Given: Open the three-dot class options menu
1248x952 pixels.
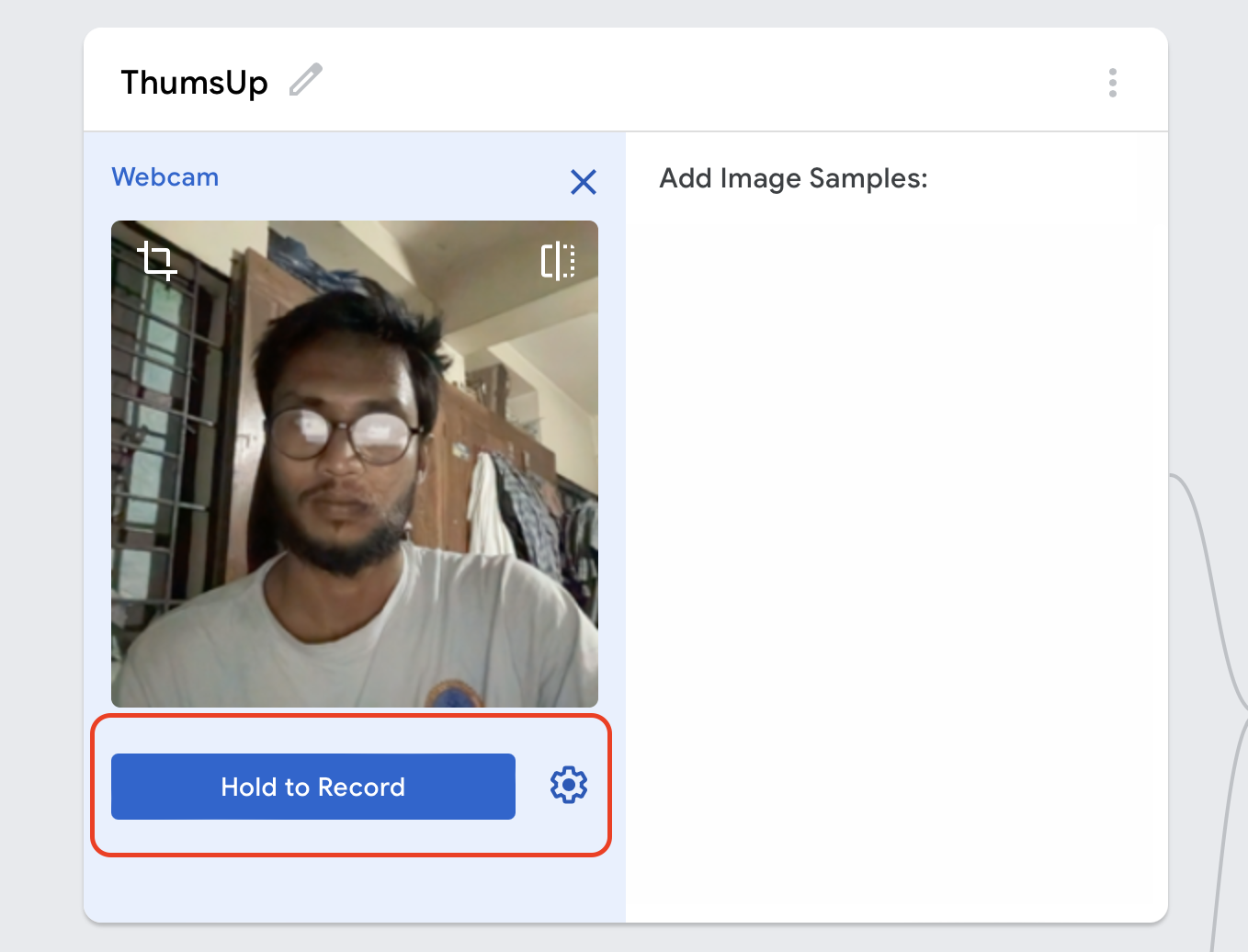Looking at the screenshot, I should (x=1112, y=83).
